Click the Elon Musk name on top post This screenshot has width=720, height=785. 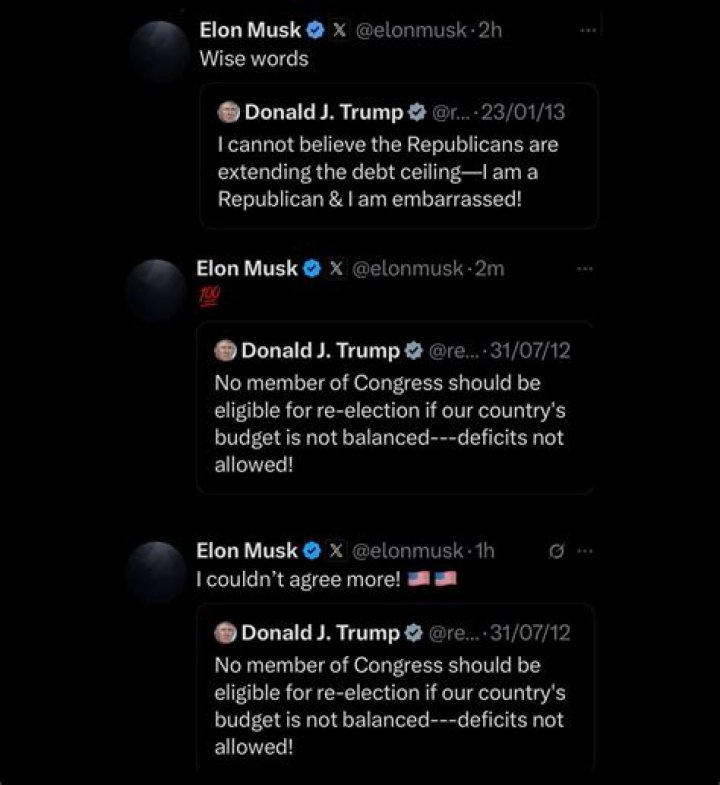point(250,31)
